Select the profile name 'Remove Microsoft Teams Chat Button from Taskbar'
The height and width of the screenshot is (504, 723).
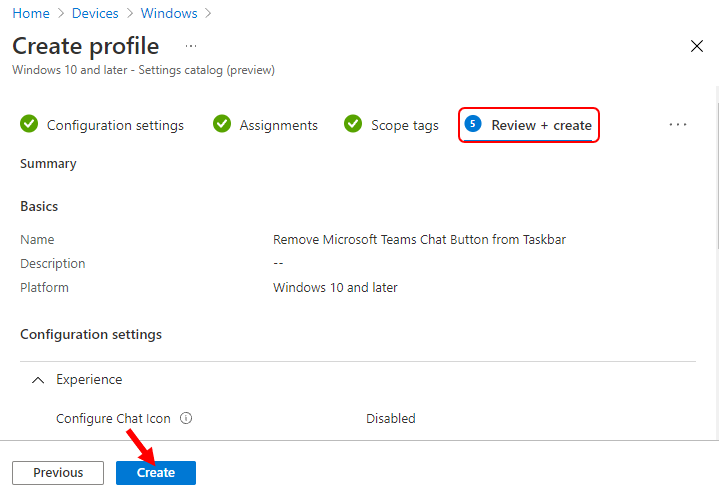[419, 240]
